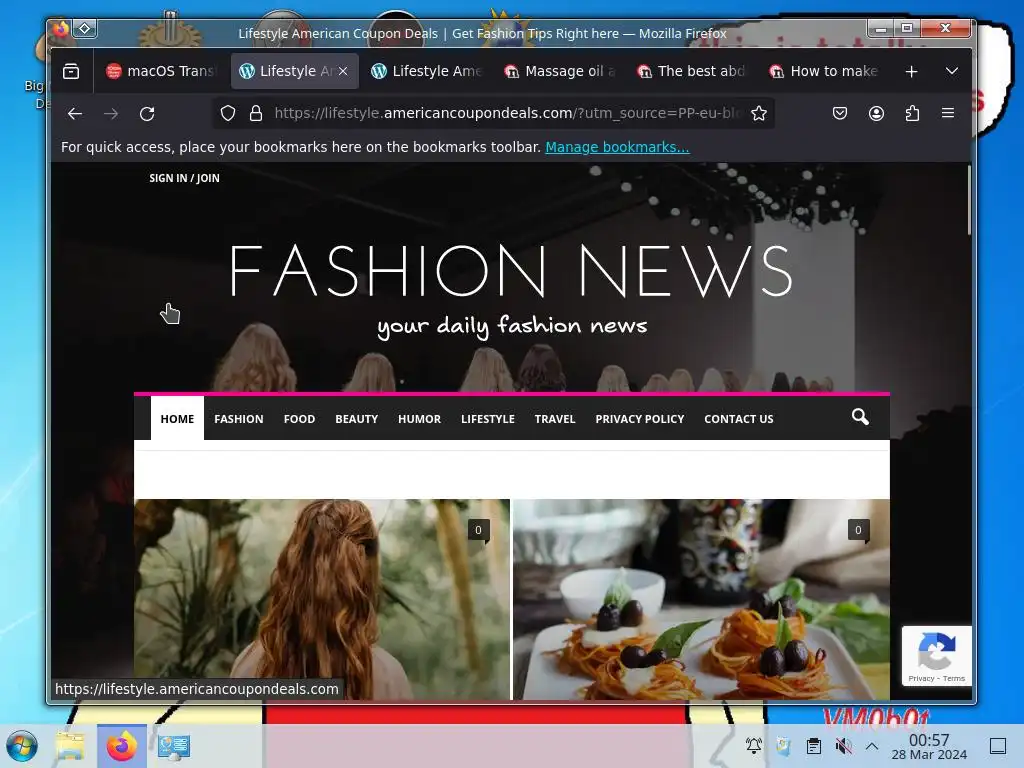Open the BEAUTY category menu
Viewport: 1024px width, 768px height.
tap(357, 419)
